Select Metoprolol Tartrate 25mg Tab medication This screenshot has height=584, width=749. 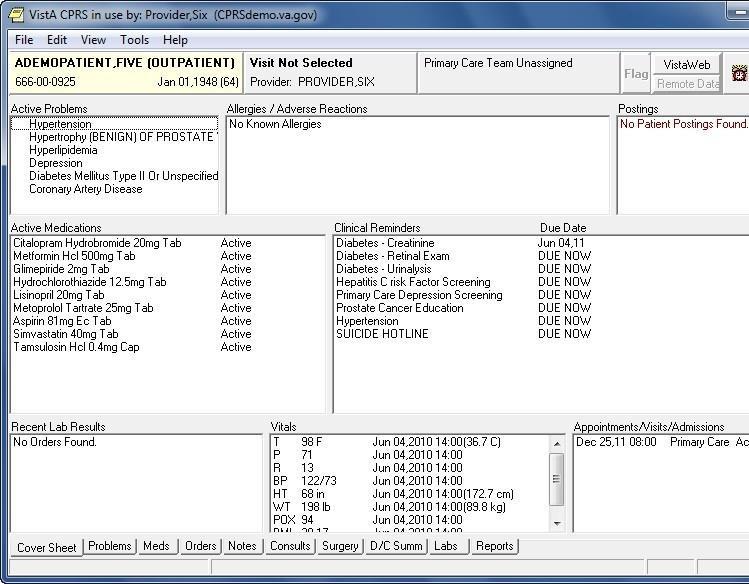(x=167, y=308)
